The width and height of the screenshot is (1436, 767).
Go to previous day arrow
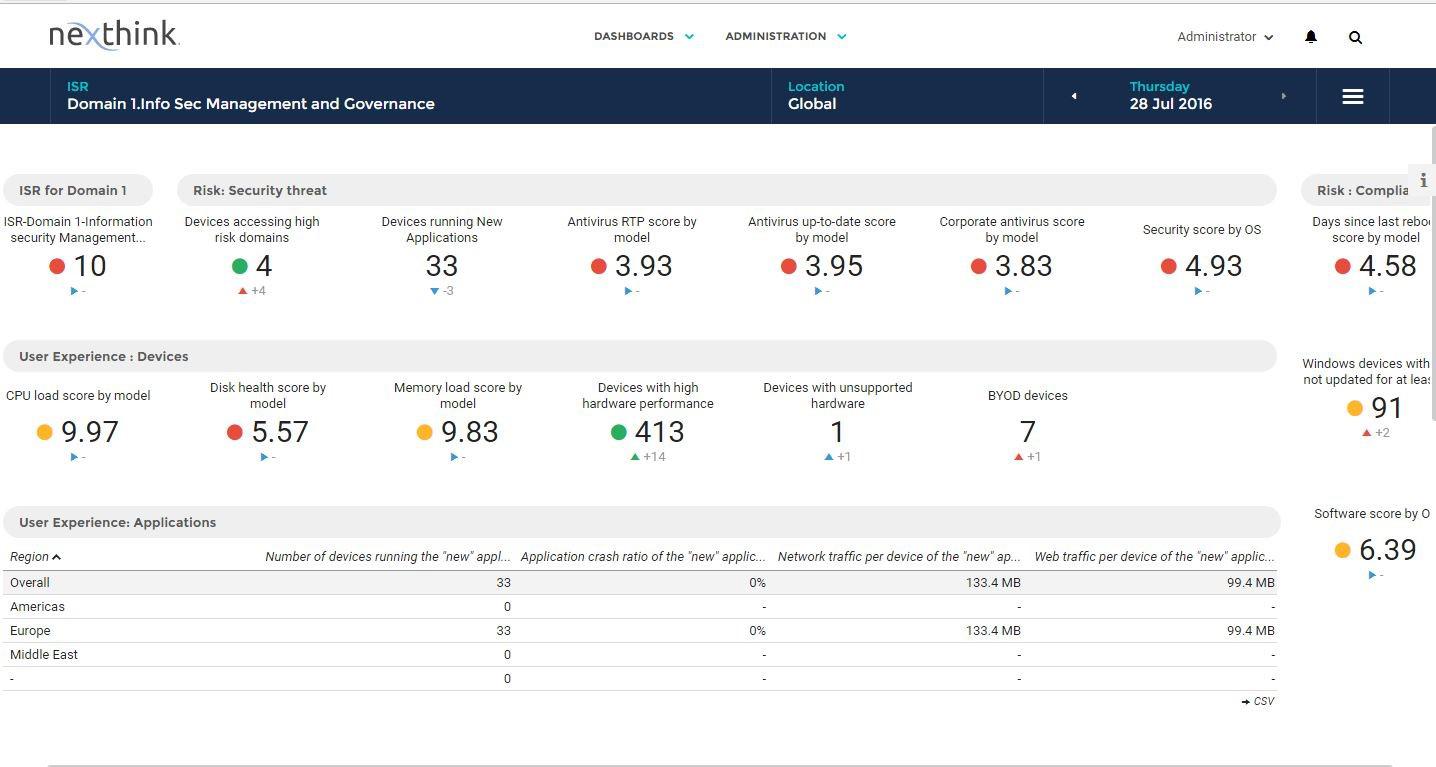click(x=1074, y=96)
